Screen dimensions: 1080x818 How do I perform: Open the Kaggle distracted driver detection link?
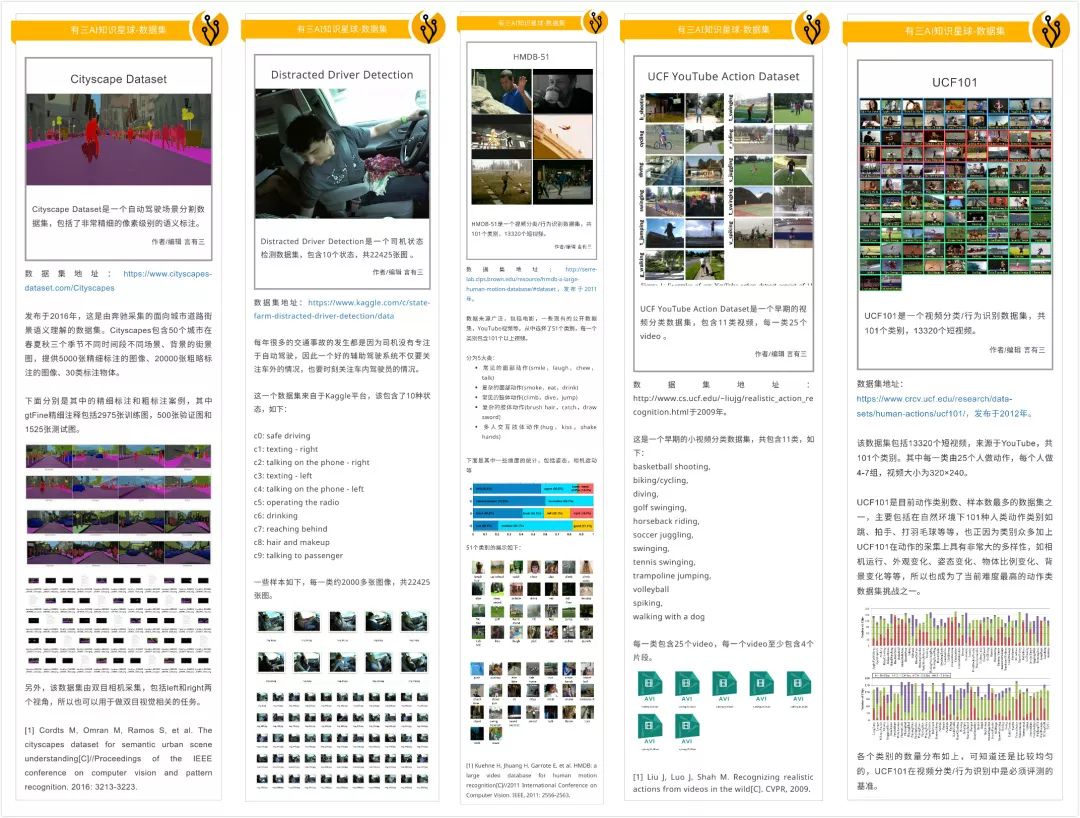point(342,309)
